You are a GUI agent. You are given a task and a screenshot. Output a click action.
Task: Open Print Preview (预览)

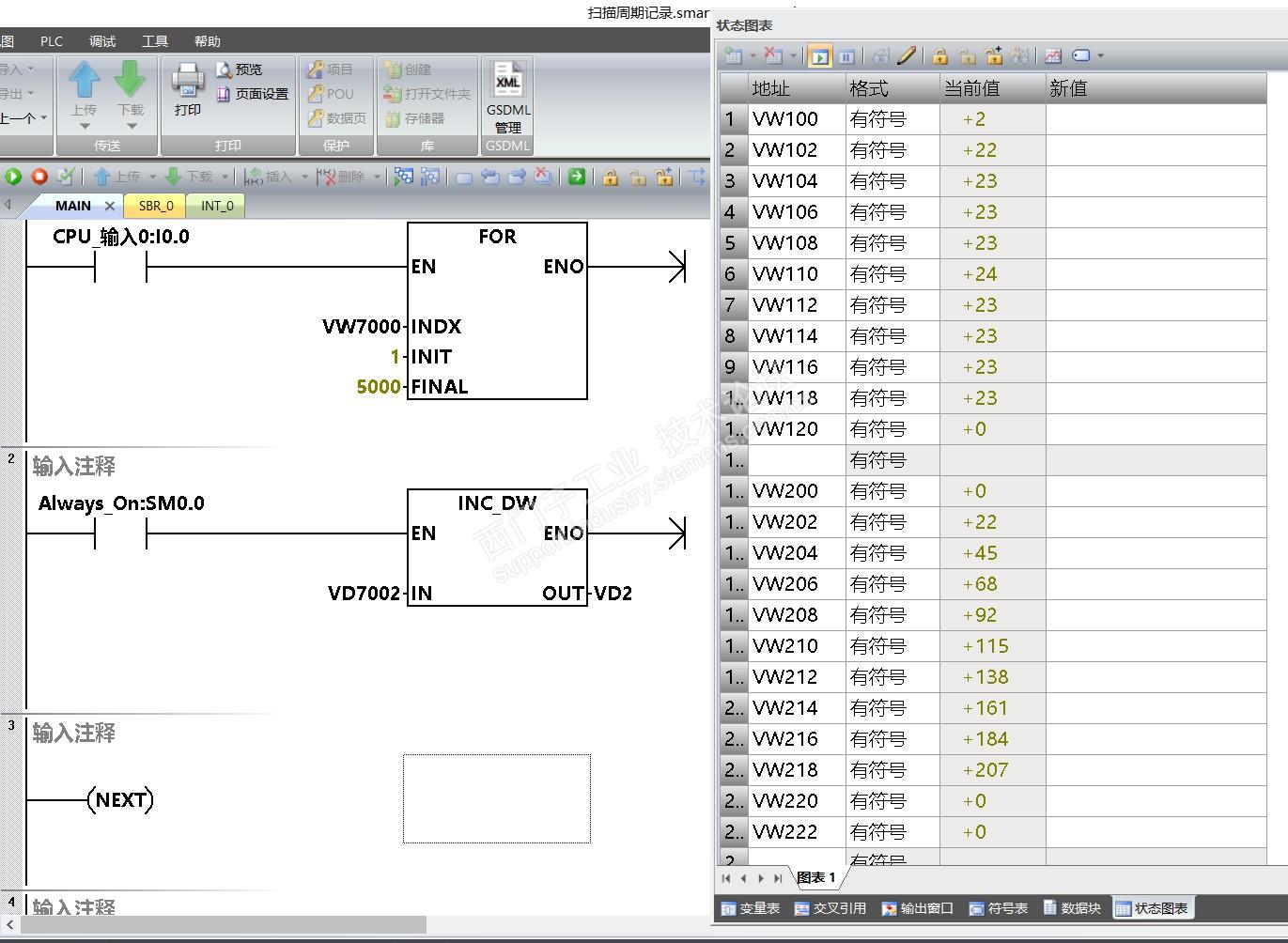(240, 70)
